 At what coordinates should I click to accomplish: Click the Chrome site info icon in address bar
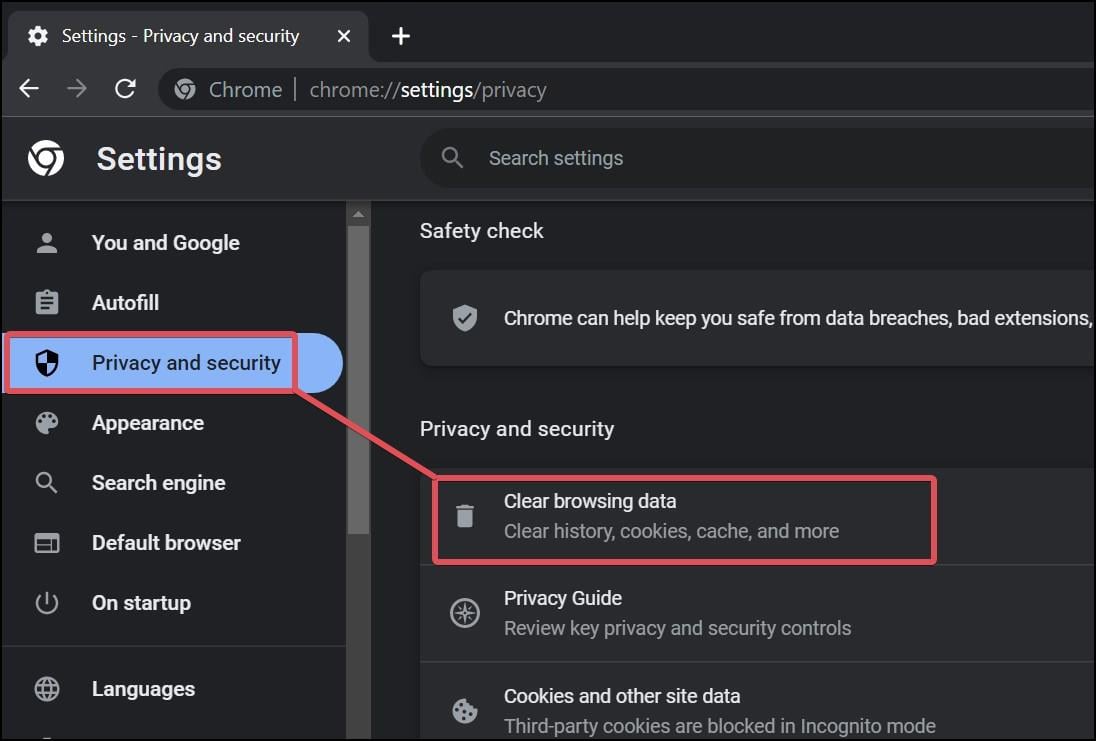[x=185, y=89]
